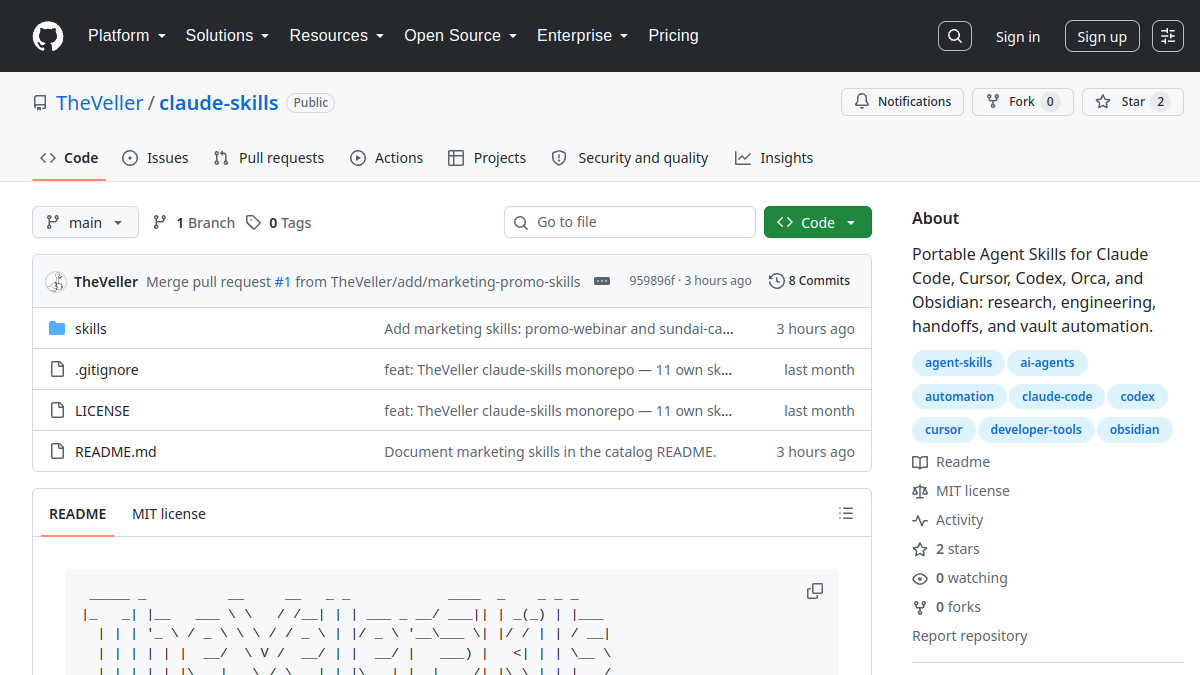Image resolution: width=1200 pixels, height=675 pixels.
Task: Open the skills folder name
Action: 91,329
